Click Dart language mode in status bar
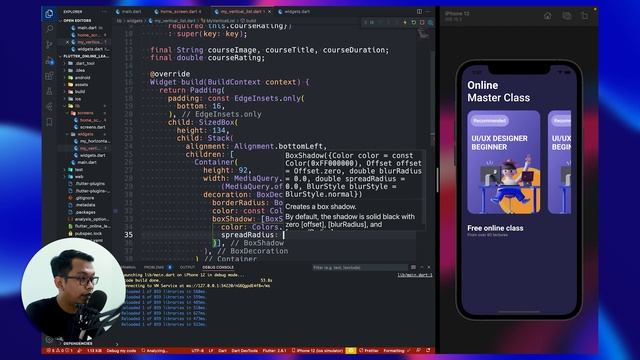 222,351
